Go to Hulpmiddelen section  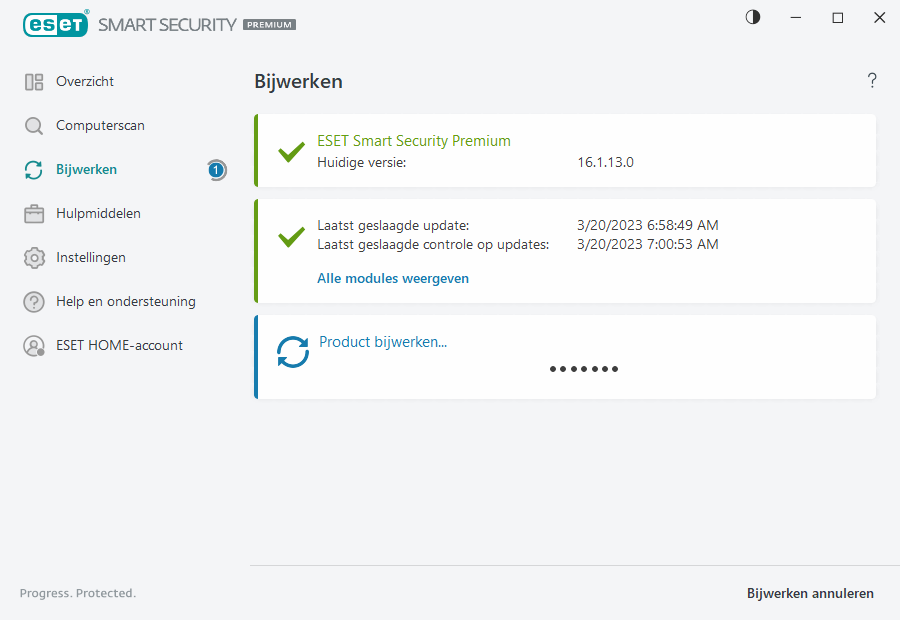[98, 214]
